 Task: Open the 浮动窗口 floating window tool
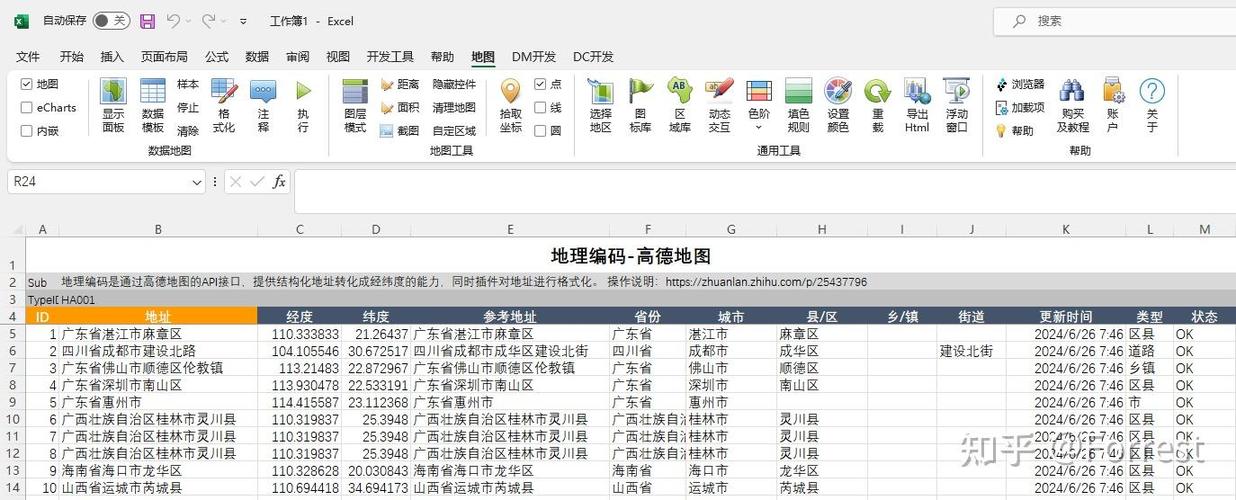957,106
